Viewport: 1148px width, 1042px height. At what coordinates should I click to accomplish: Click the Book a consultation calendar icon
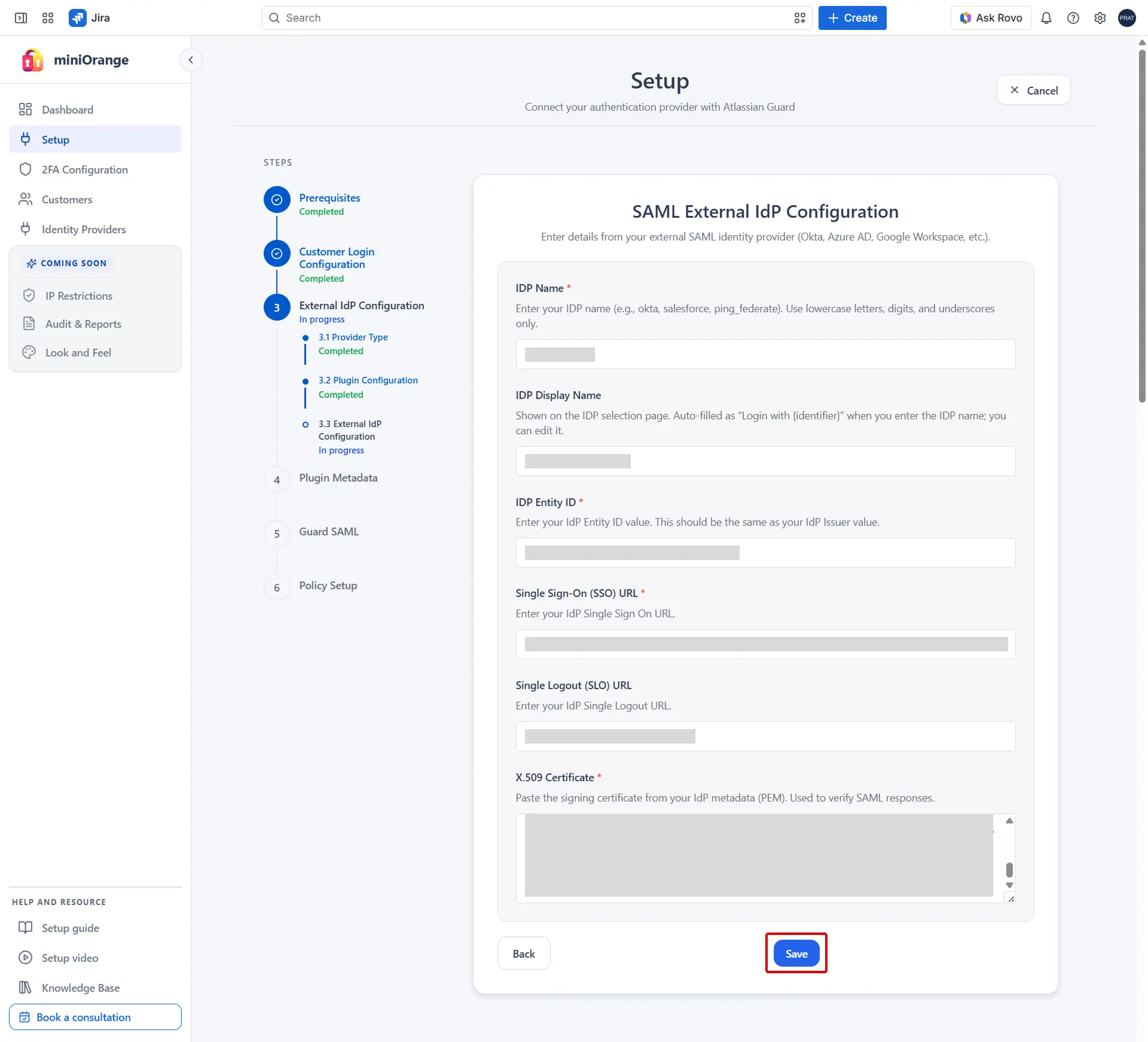tap(25, 1017)
